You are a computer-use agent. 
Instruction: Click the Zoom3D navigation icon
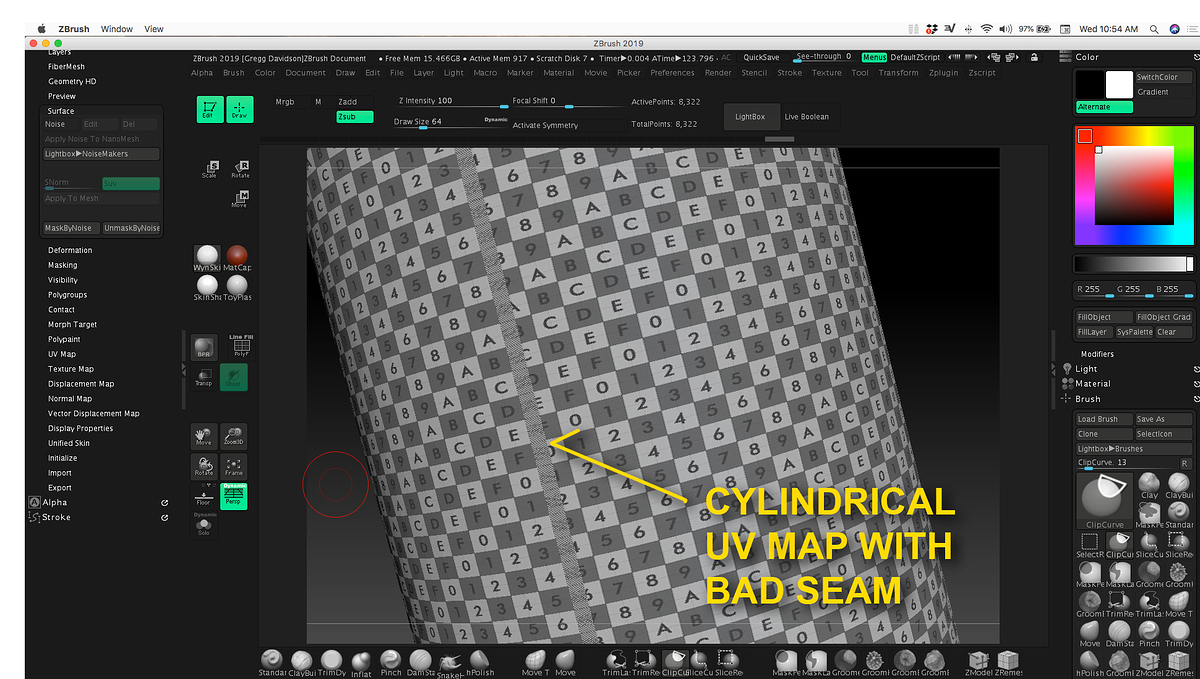[x=234, y=436]
